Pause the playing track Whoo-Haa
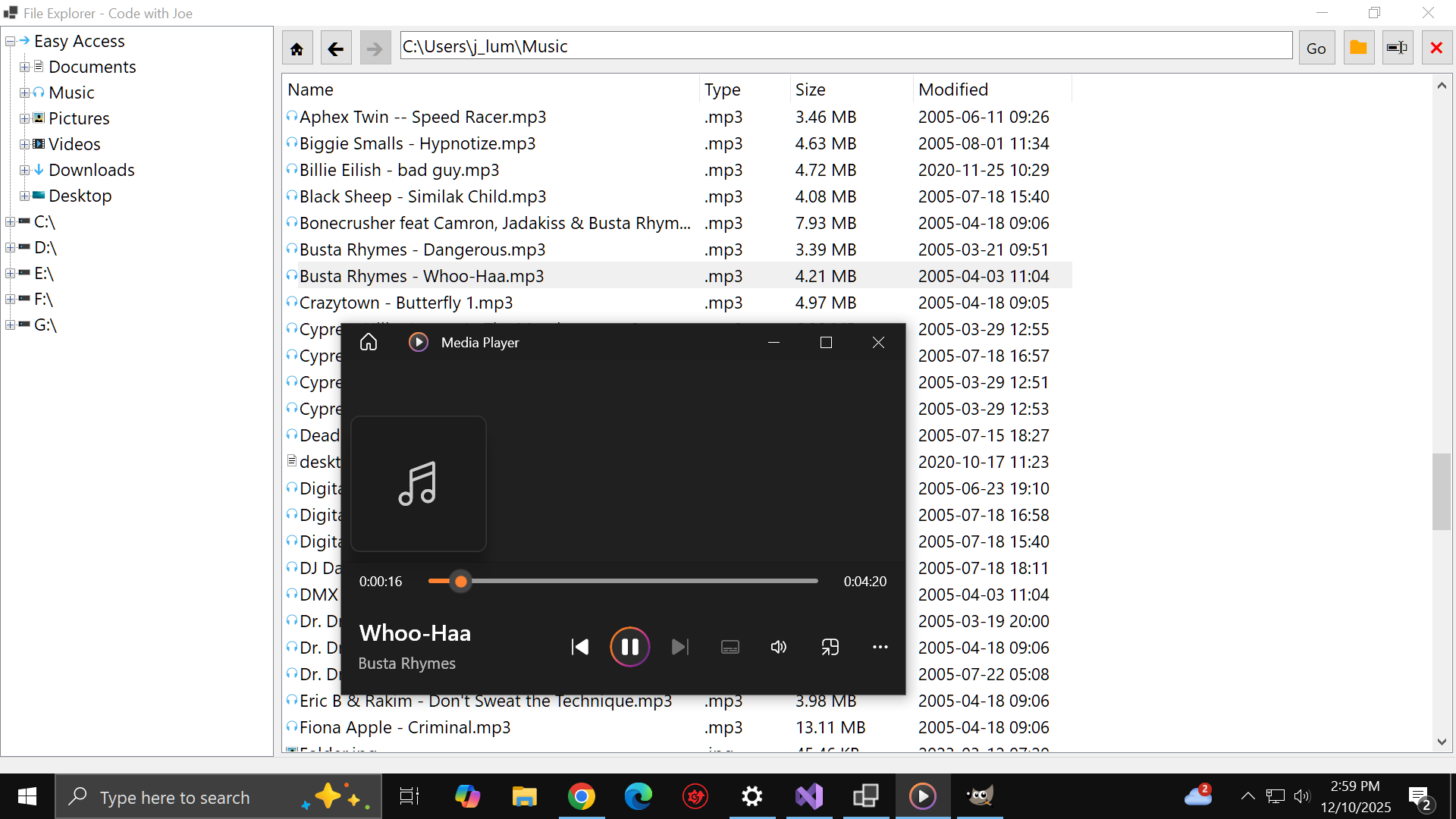 tap(629, 646)
